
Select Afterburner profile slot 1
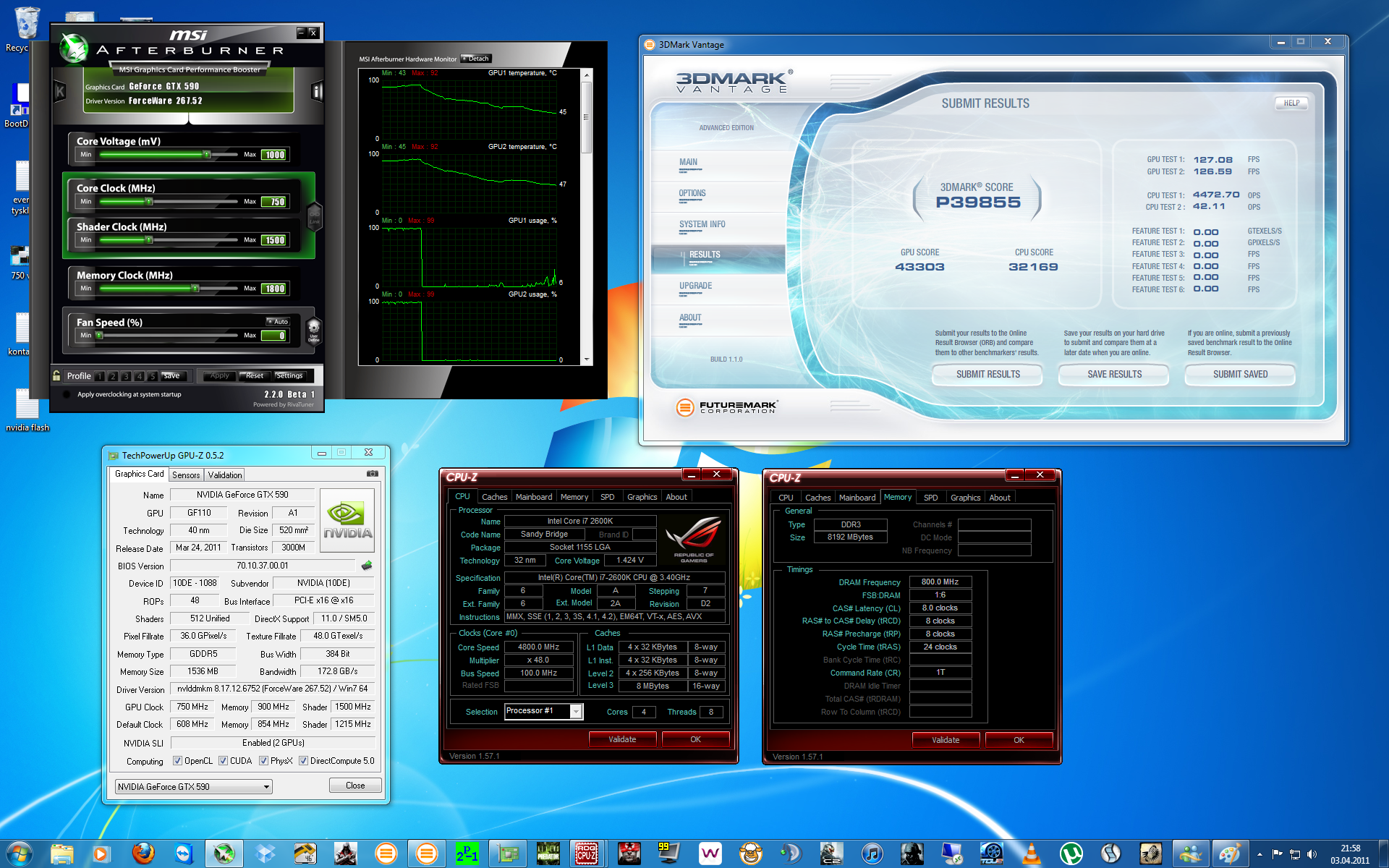click(x=100, y=376)
